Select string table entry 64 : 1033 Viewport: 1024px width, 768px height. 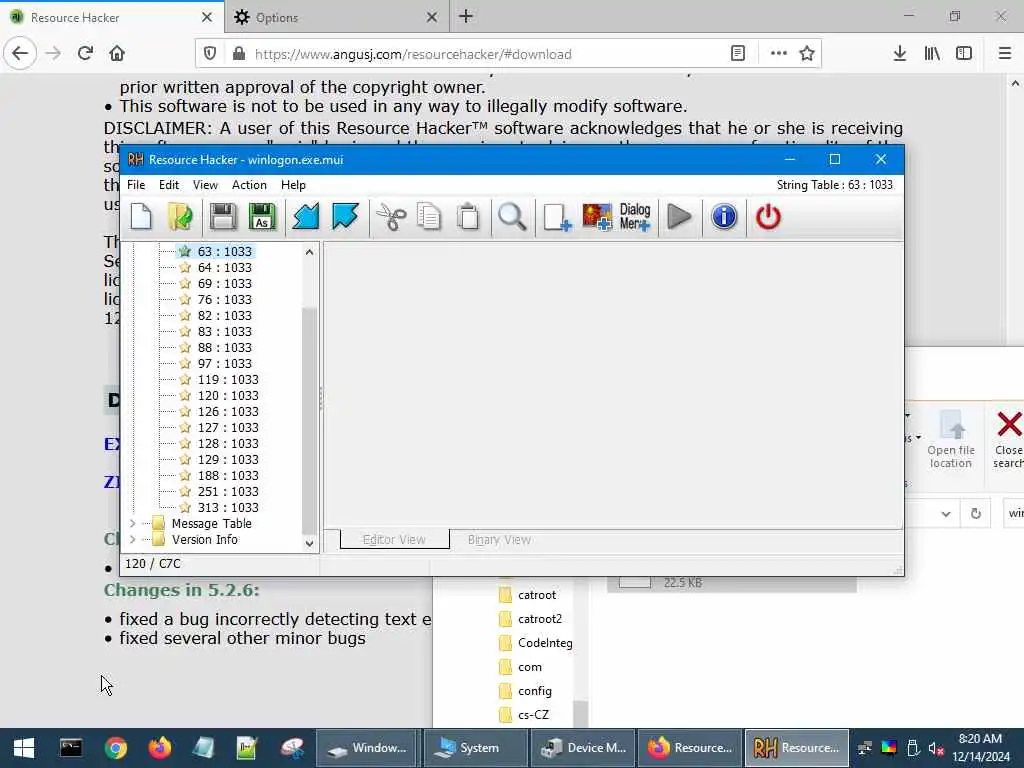pos(224,268)
